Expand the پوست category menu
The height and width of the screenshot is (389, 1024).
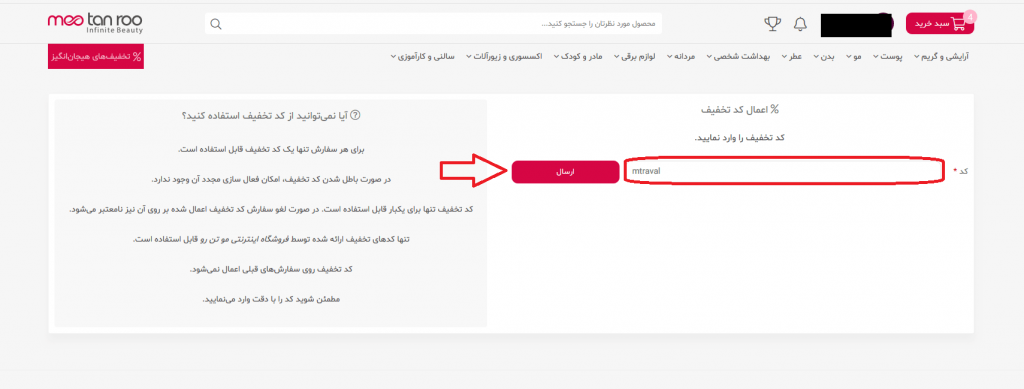[889, 57]
